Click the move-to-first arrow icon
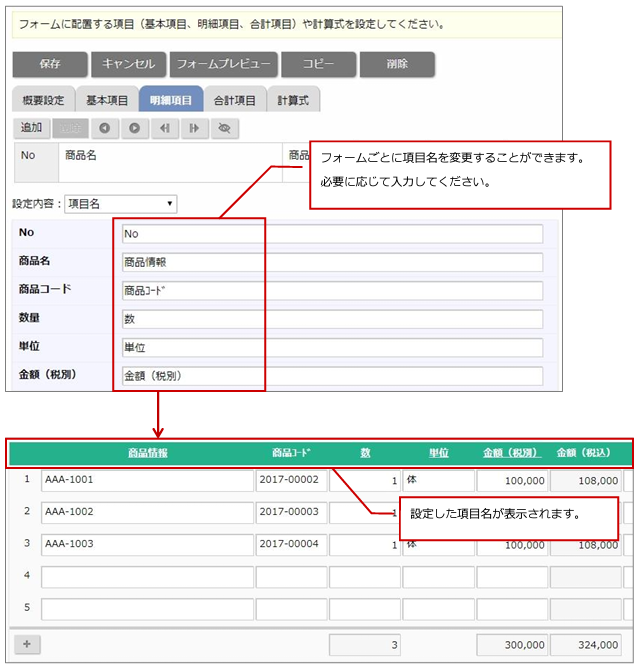The width and height of the screenshot is (640, 672). click(x=165, y=128)
